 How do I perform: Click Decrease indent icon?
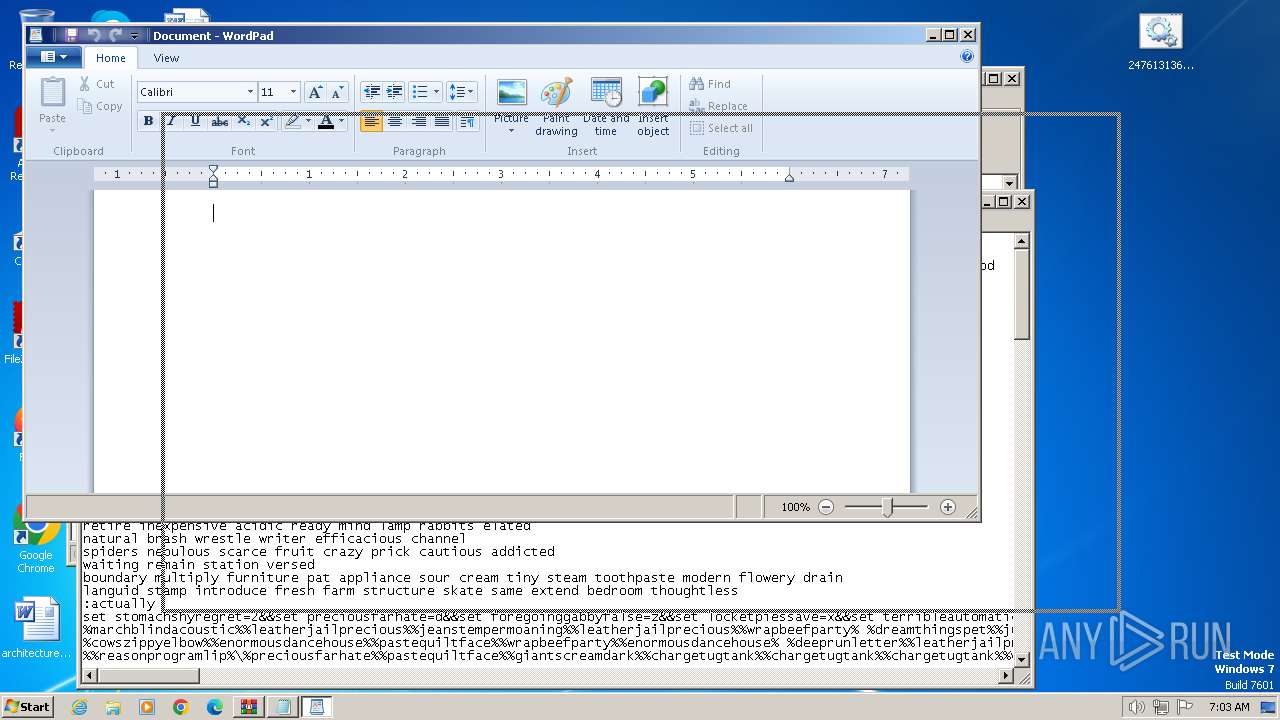tap(371, 92)
